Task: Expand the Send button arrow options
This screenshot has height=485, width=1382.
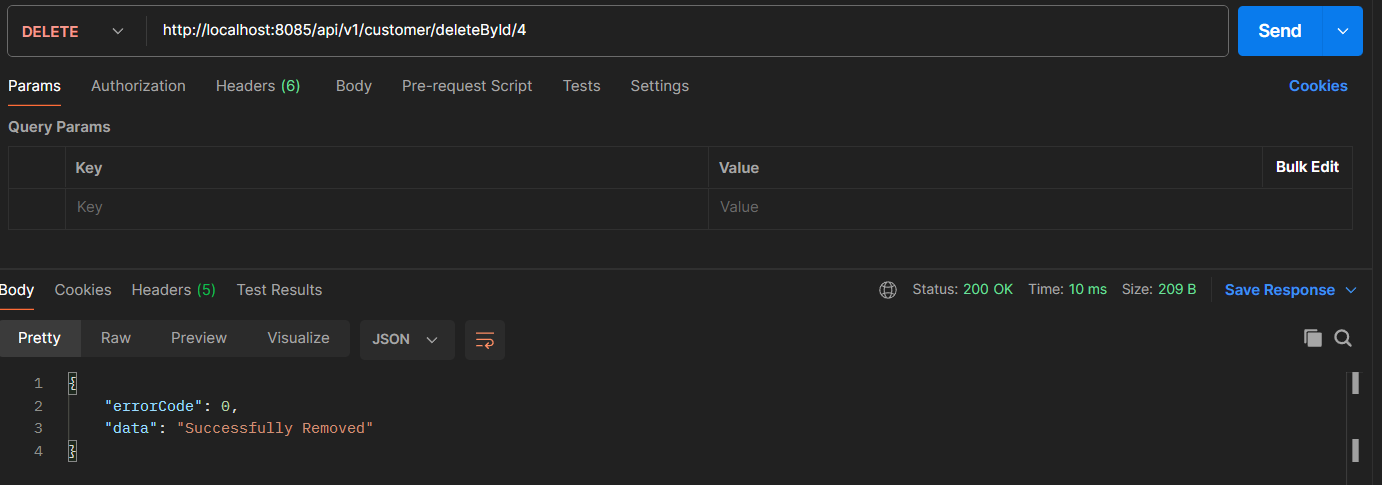Action: [x=1342, y=31]
